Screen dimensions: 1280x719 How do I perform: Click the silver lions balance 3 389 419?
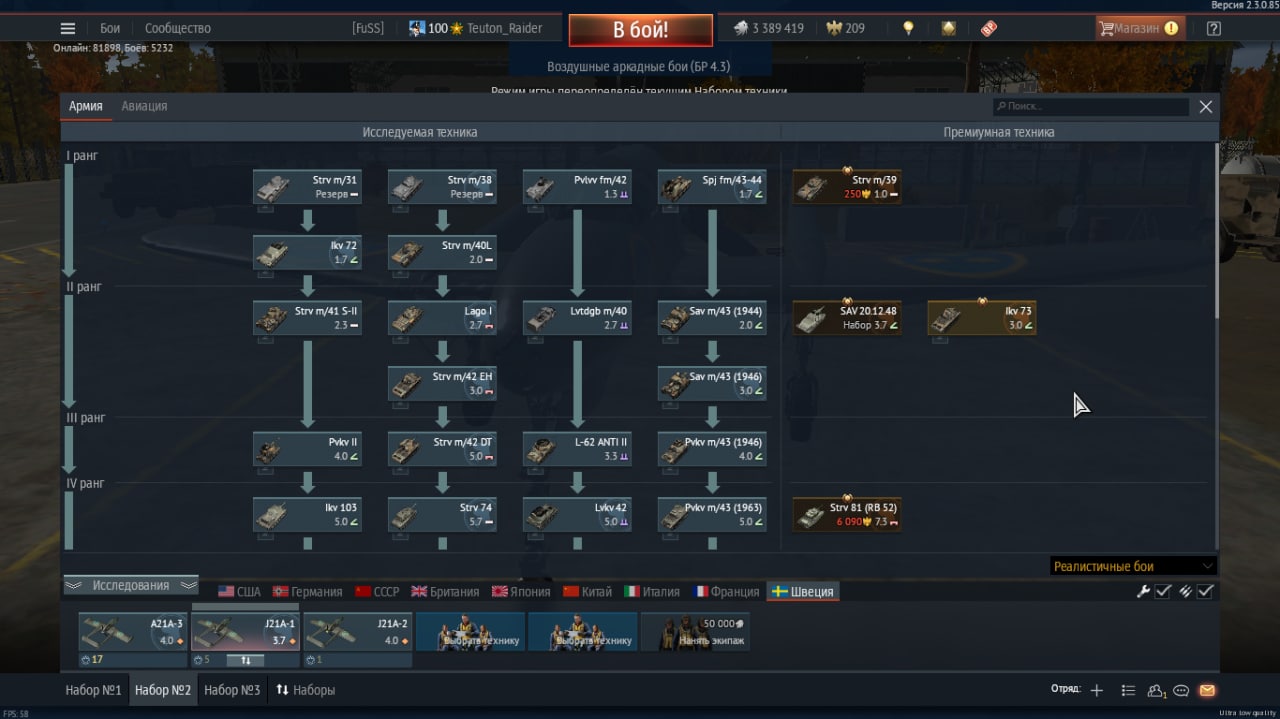point(768,28)
